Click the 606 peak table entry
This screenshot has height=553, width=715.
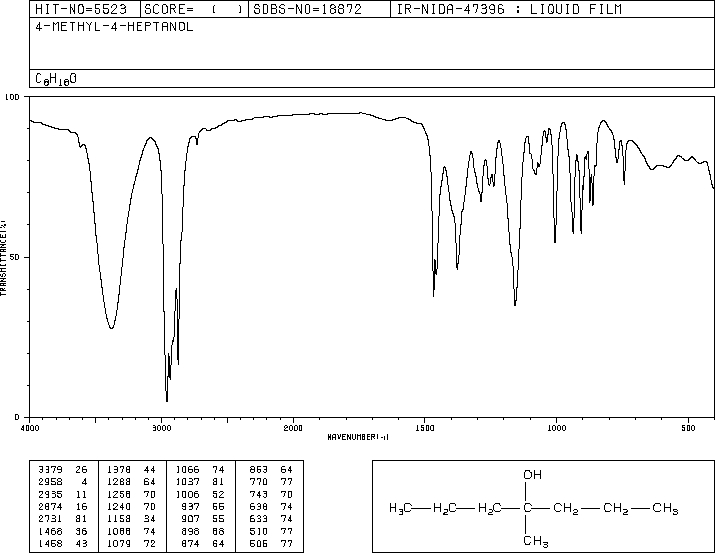271,544
